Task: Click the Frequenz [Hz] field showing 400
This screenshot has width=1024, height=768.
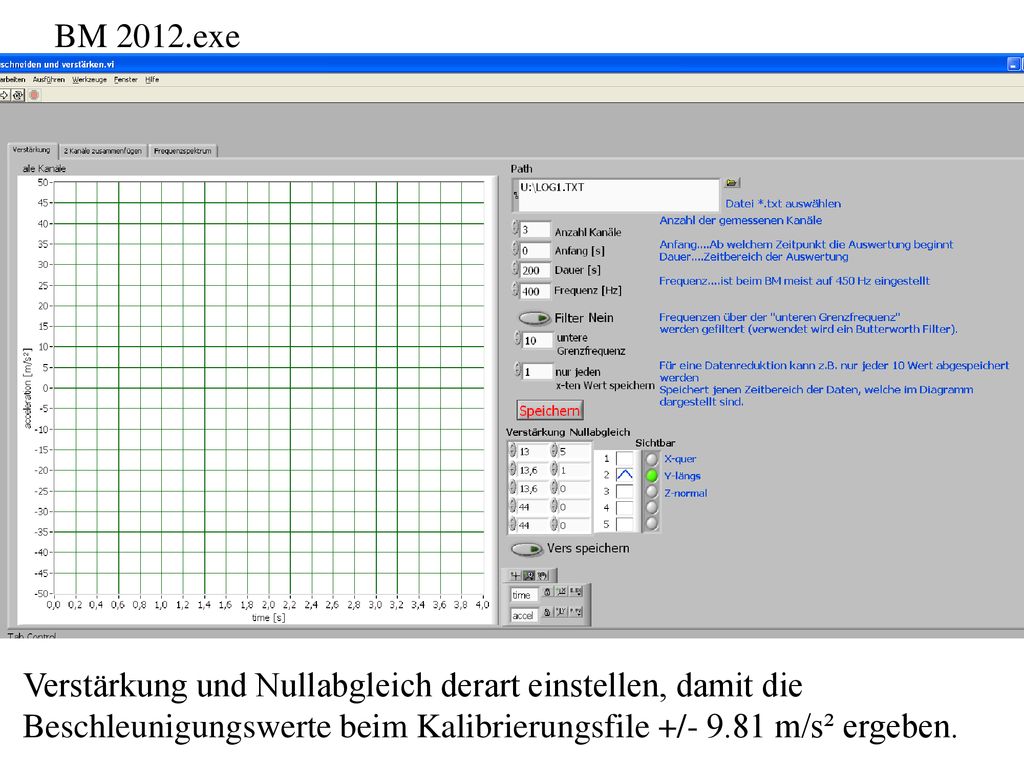Action: tap(535, 291)
